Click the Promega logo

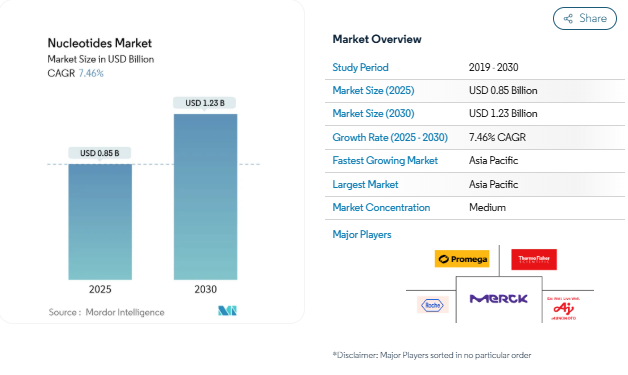tap(462, 259)
